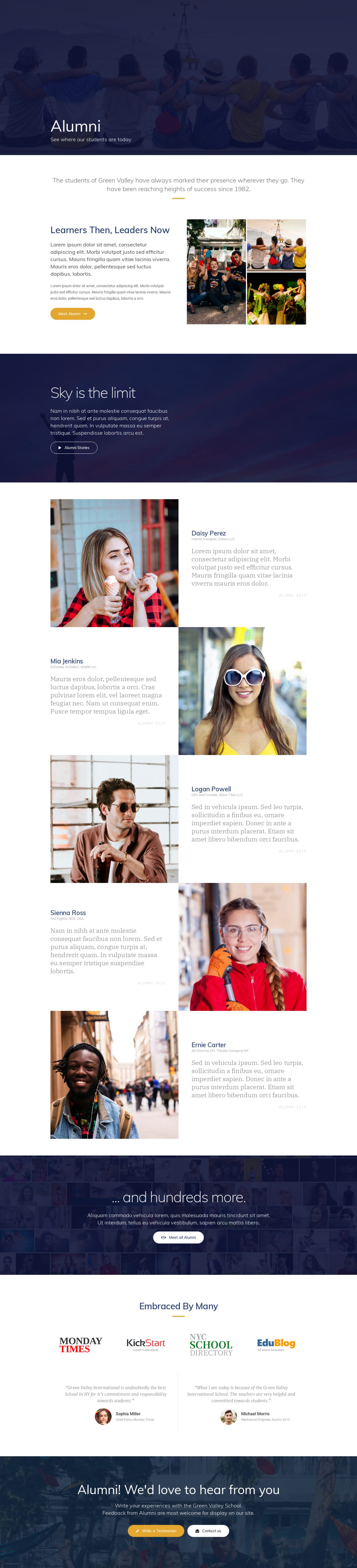Click the Contact us button
This screenshot has width=357, height=1568.
pos(208,1530)
